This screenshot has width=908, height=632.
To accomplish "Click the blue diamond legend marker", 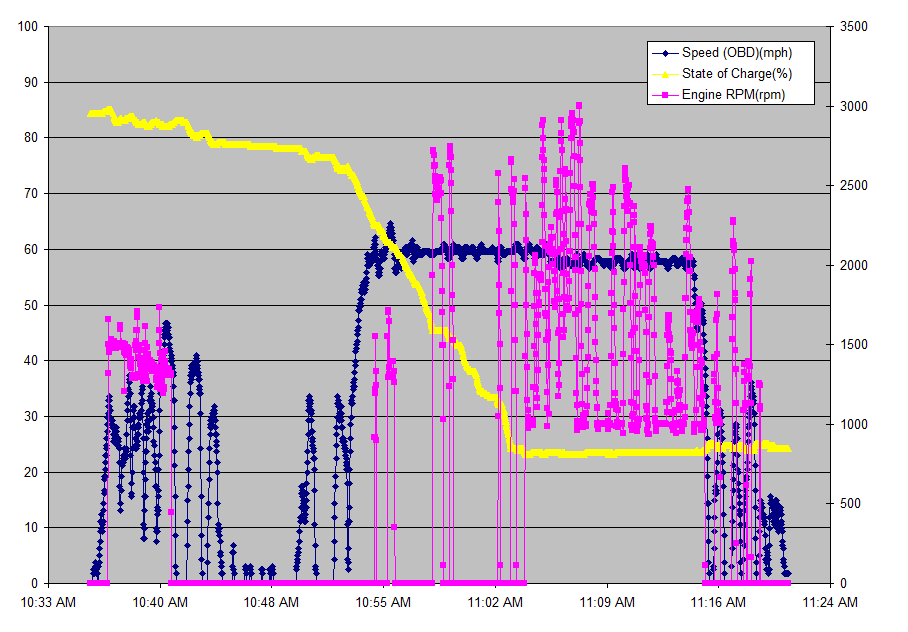I will pyautogui.click(x=665, y=53).
